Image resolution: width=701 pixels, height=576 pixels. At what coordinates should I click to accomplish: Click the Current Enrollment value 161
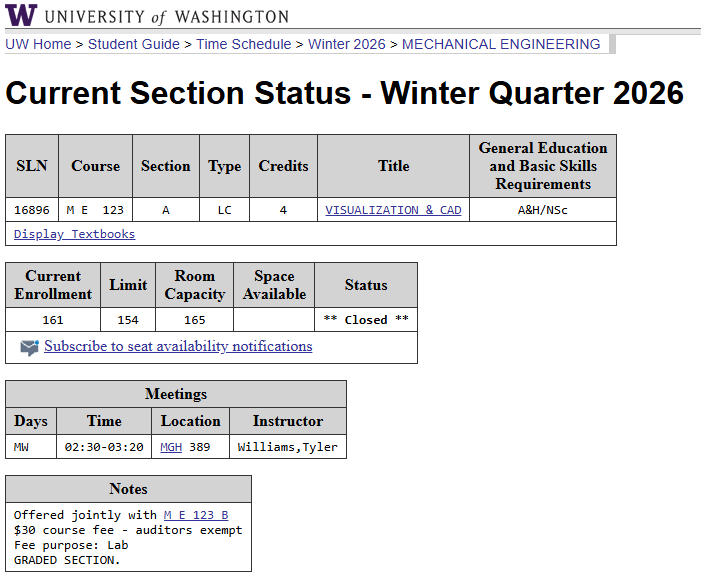click(x=53, y=320)
